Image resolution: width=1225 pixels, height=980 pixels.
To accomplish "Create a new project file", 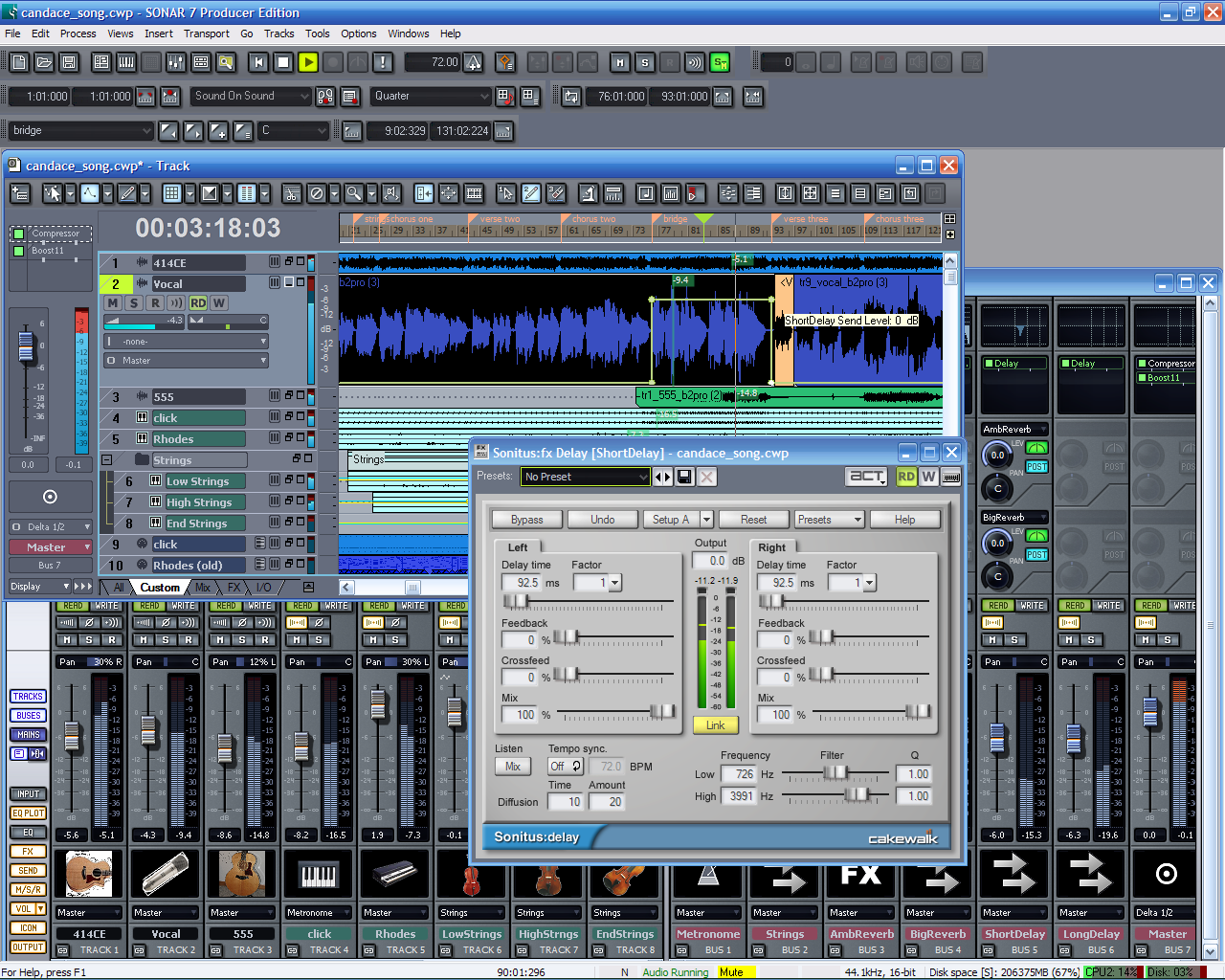I will 19,62.
